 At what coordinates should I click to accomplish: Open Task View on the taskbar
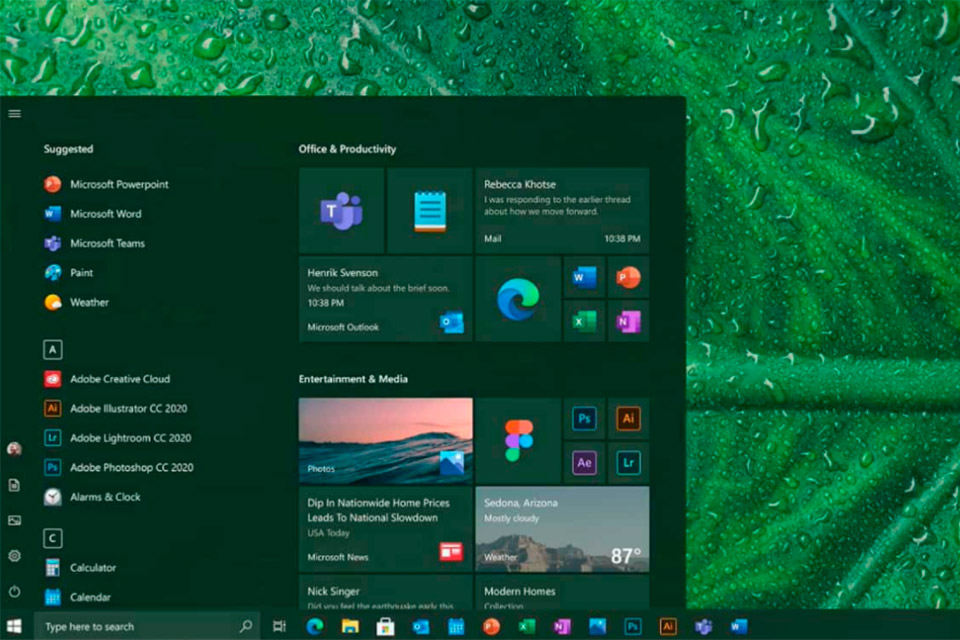279,626
